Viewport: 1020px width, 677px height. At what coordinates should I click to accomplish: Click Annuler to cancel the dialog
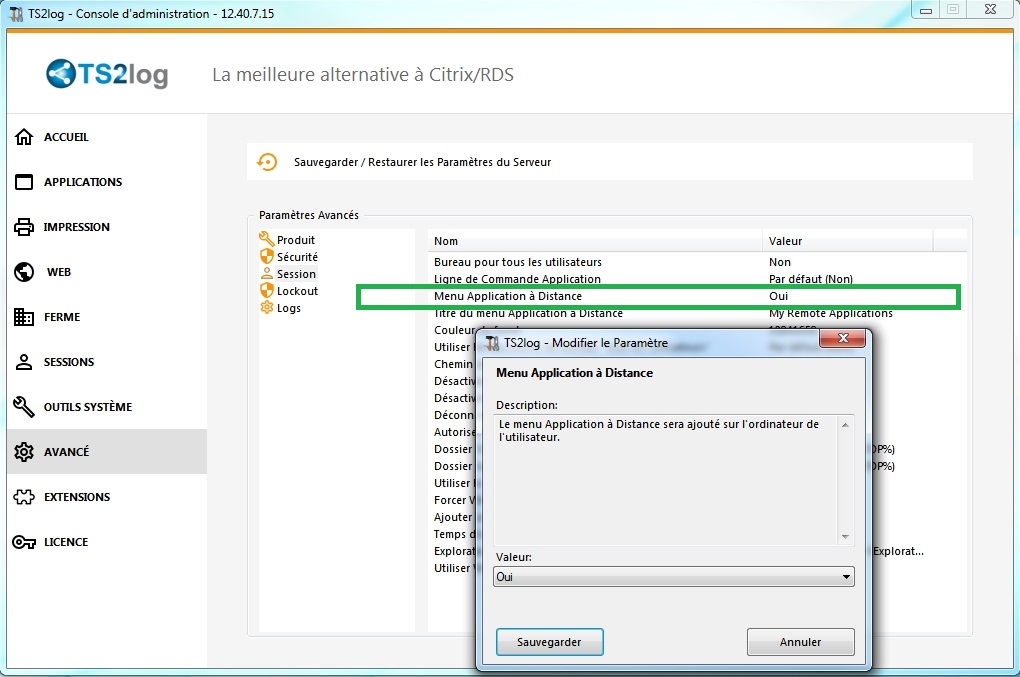800,642
